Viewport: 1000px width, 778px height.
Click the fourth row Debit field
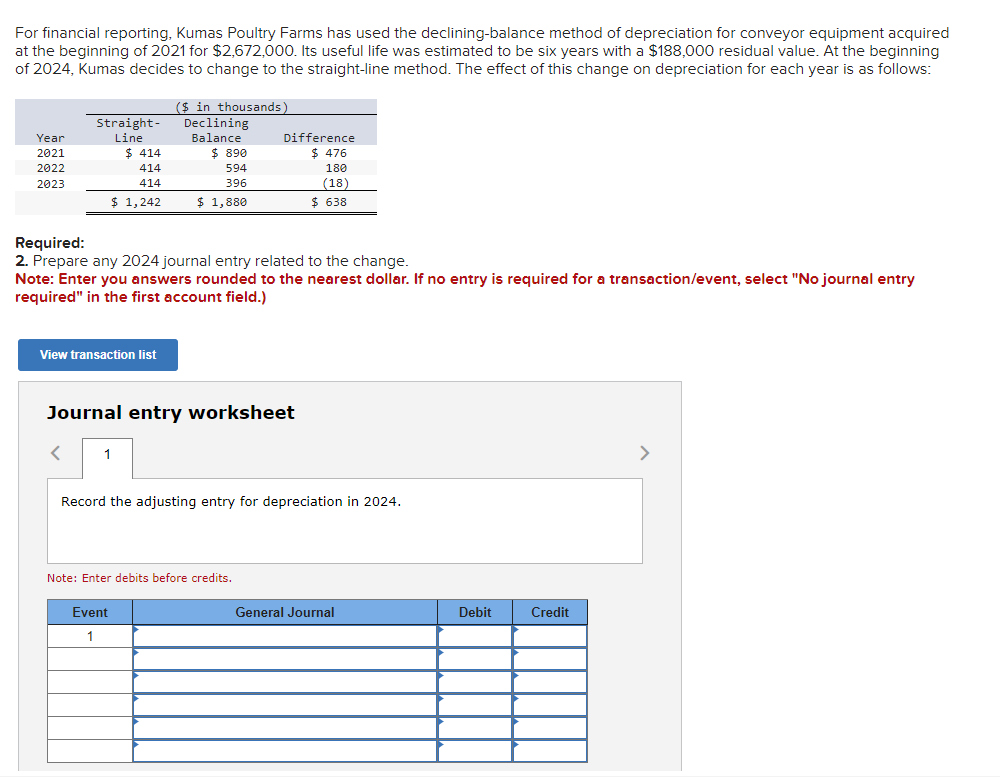tap(475, 705)
